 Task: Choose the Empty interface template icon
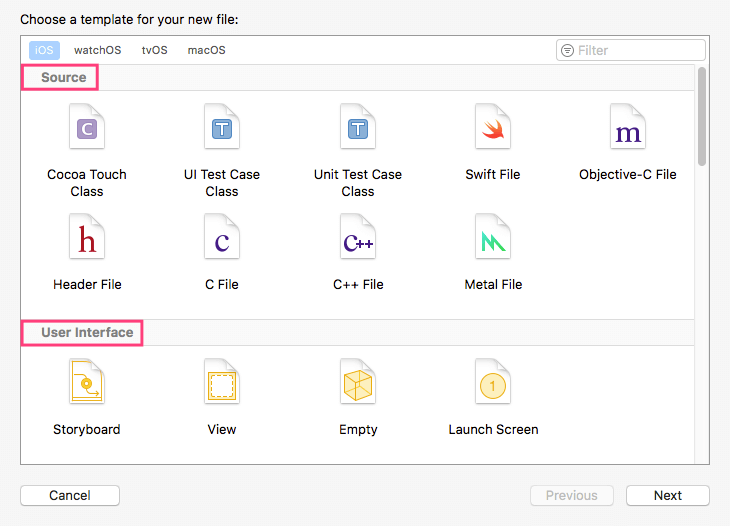pyautogui.click(x=358, y=381)
